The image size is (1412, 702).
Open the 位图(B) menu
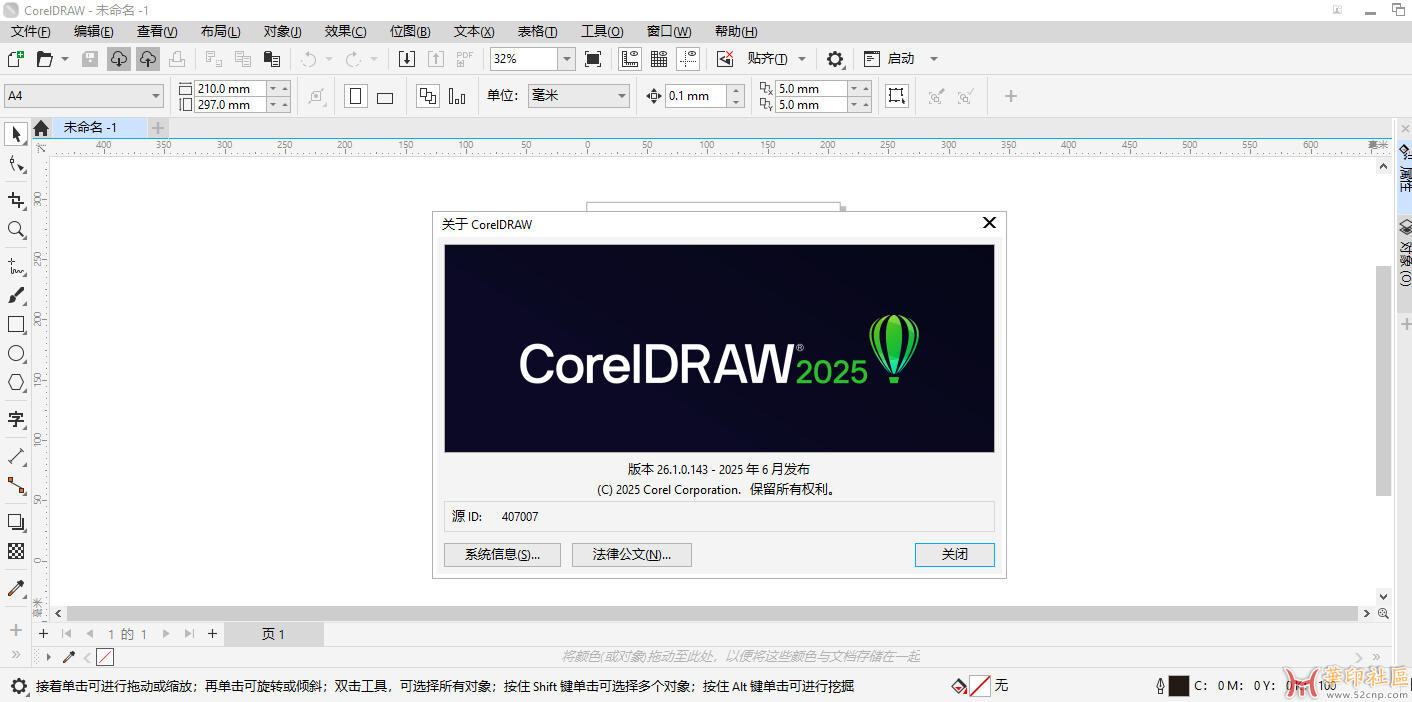pyautogui.click(x=410, y=31)
